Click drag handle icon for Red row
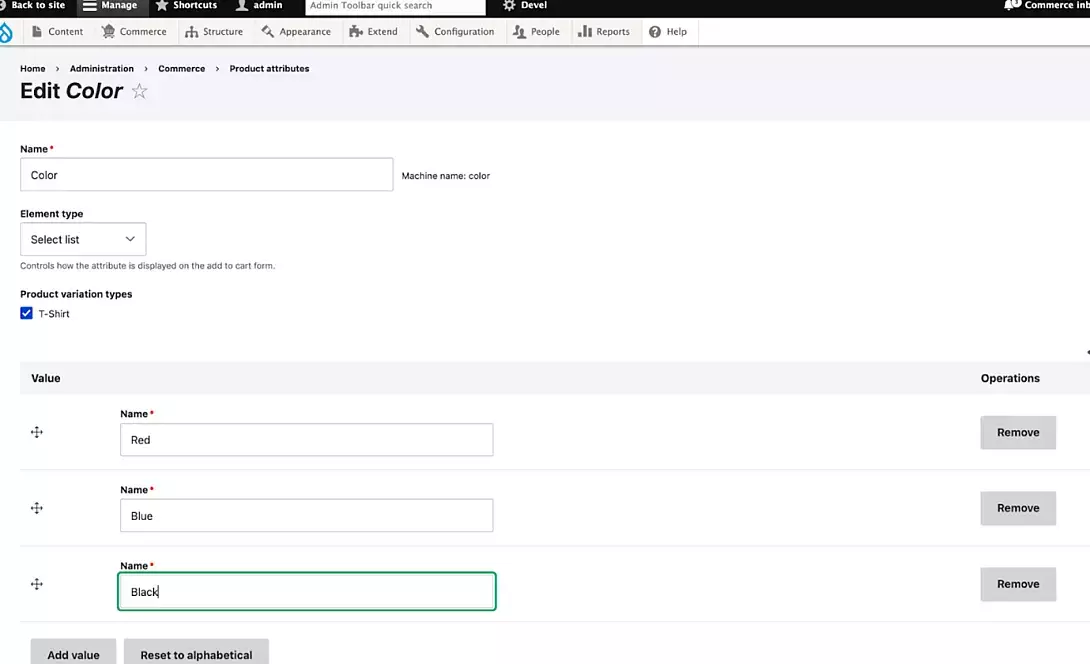 click(x=37, y=432)
